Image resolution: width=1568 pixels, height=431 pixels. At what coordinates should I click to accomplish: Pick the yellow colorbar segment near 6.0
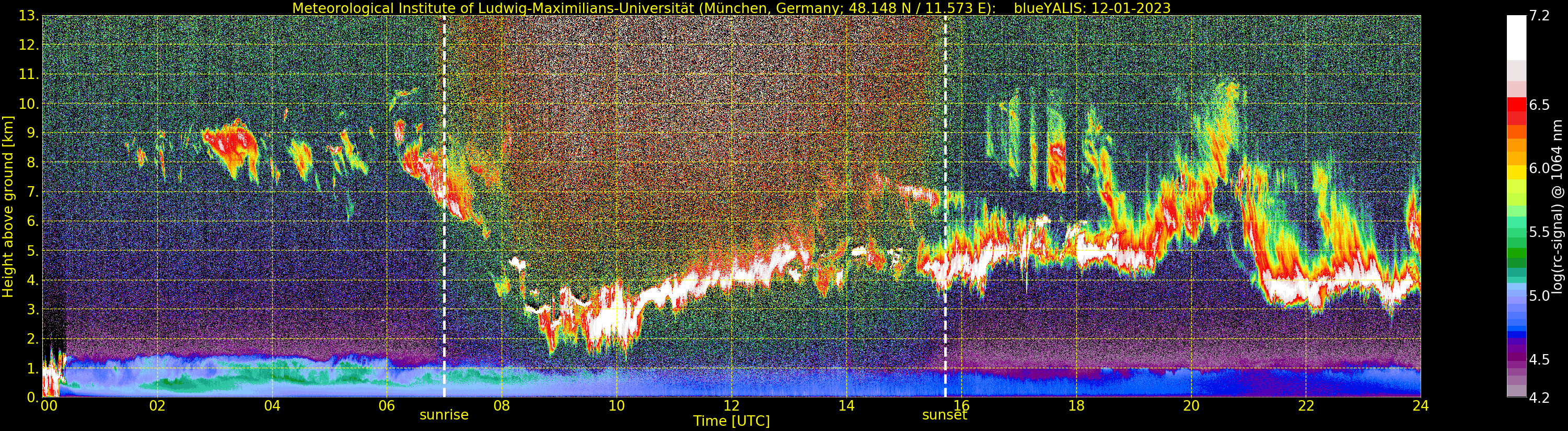point(1516,172)
